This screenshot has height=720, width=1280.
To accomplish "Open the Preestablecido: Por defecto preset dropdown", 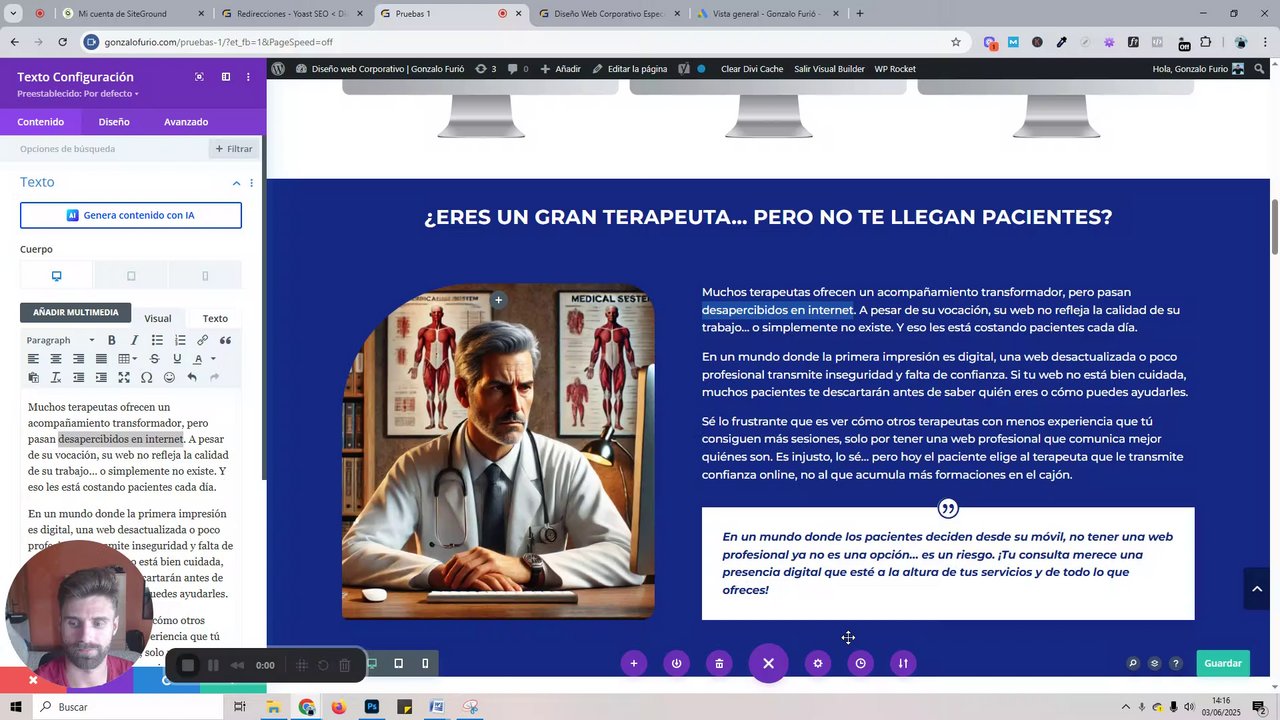I will [78, 94].
